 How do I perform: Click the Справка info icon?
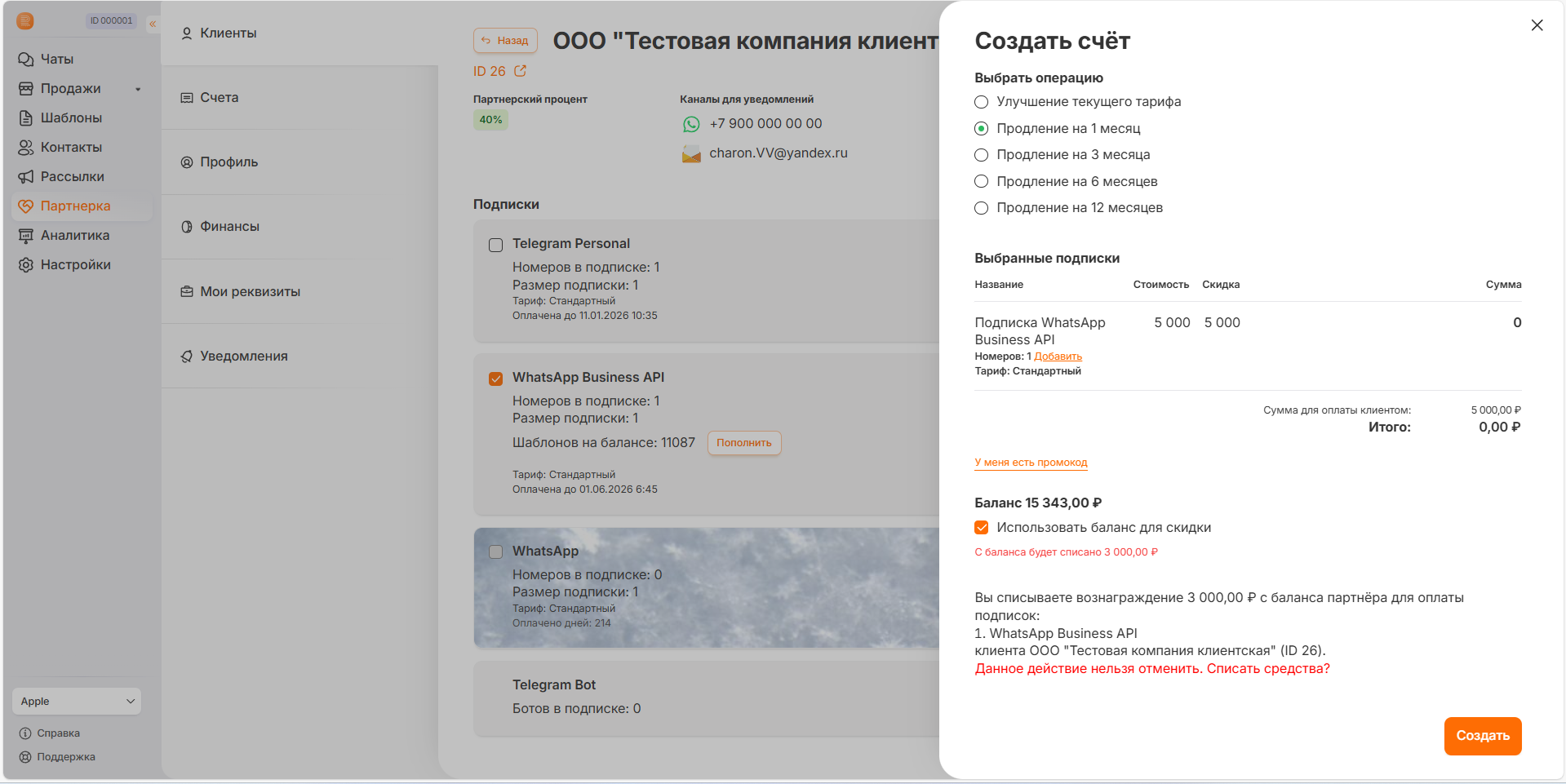25,733
